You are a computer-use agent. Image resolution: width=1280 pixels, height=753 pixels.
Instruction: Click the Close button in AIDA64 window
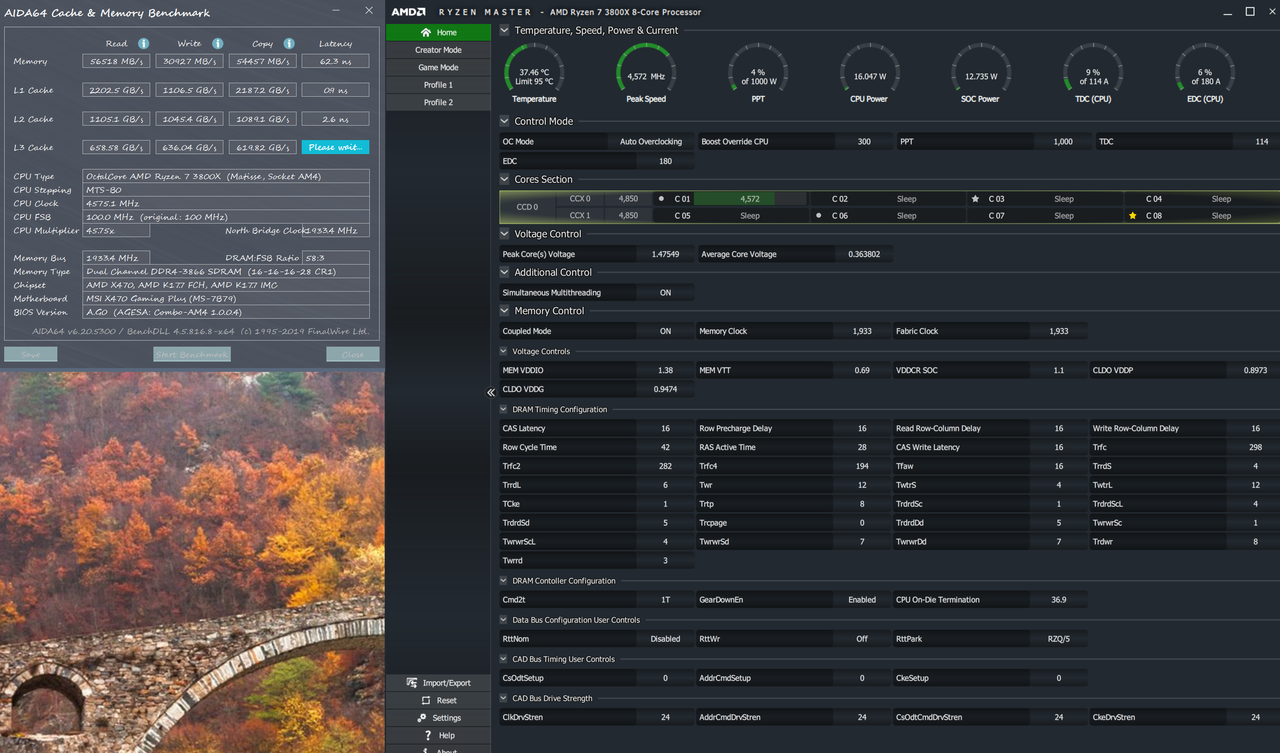pos(353,354)
